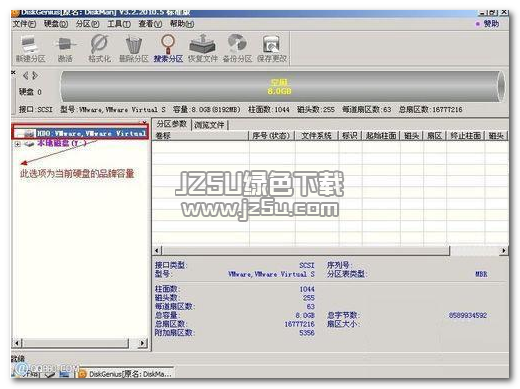Select HD0 VMware Virtual disk tree item
This screenshot has height=389, width=520.
(x=91, y=133)
